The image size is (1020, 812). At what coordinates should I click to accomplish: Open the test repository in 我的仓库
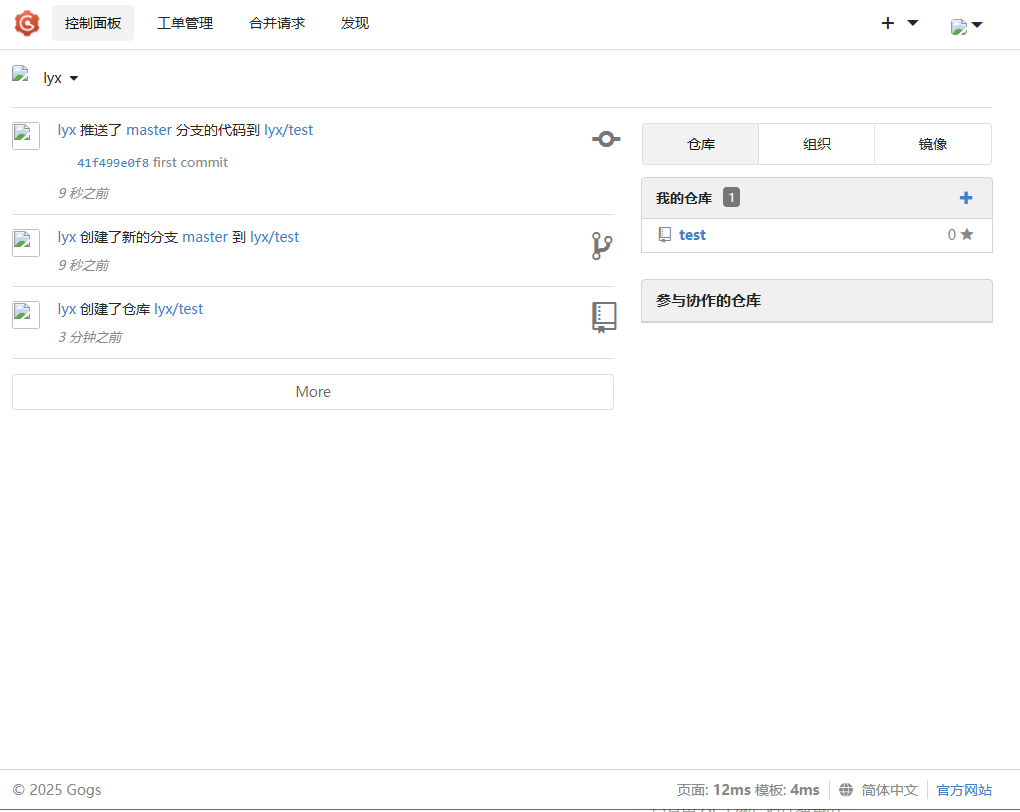tap(692, 235)
